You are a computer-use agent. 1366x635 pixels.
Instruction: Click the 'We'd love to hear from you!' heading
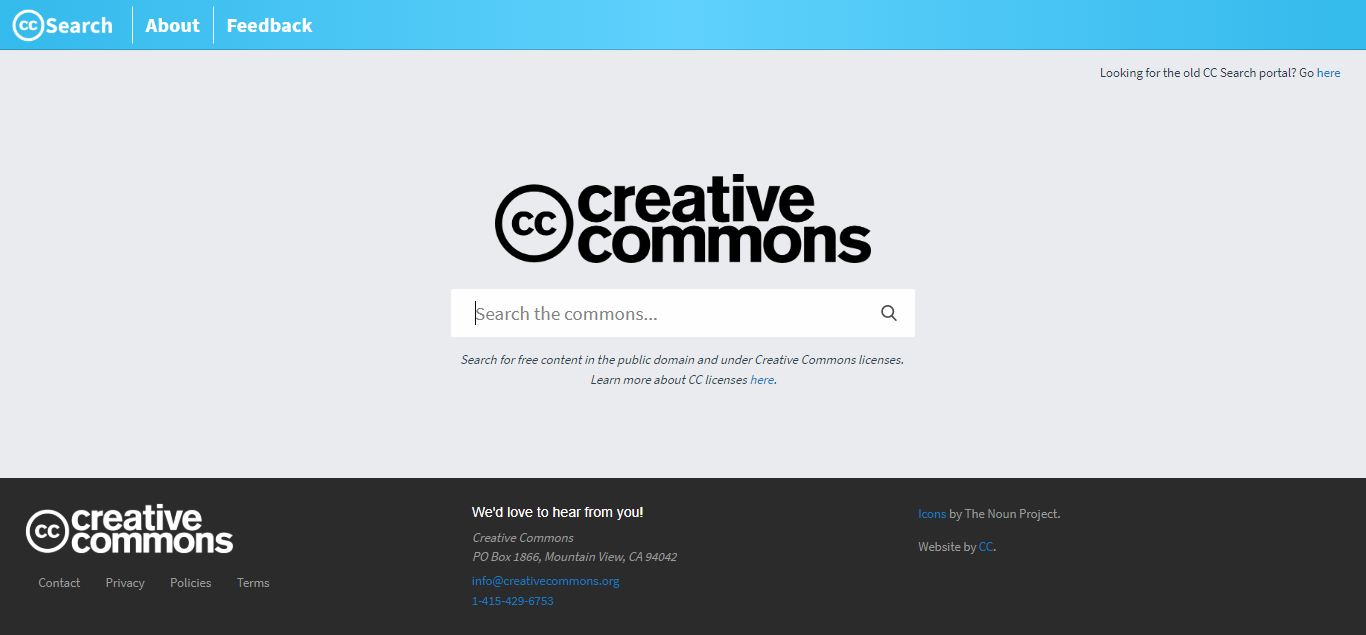pyautogui.click(x=558, y=512)
